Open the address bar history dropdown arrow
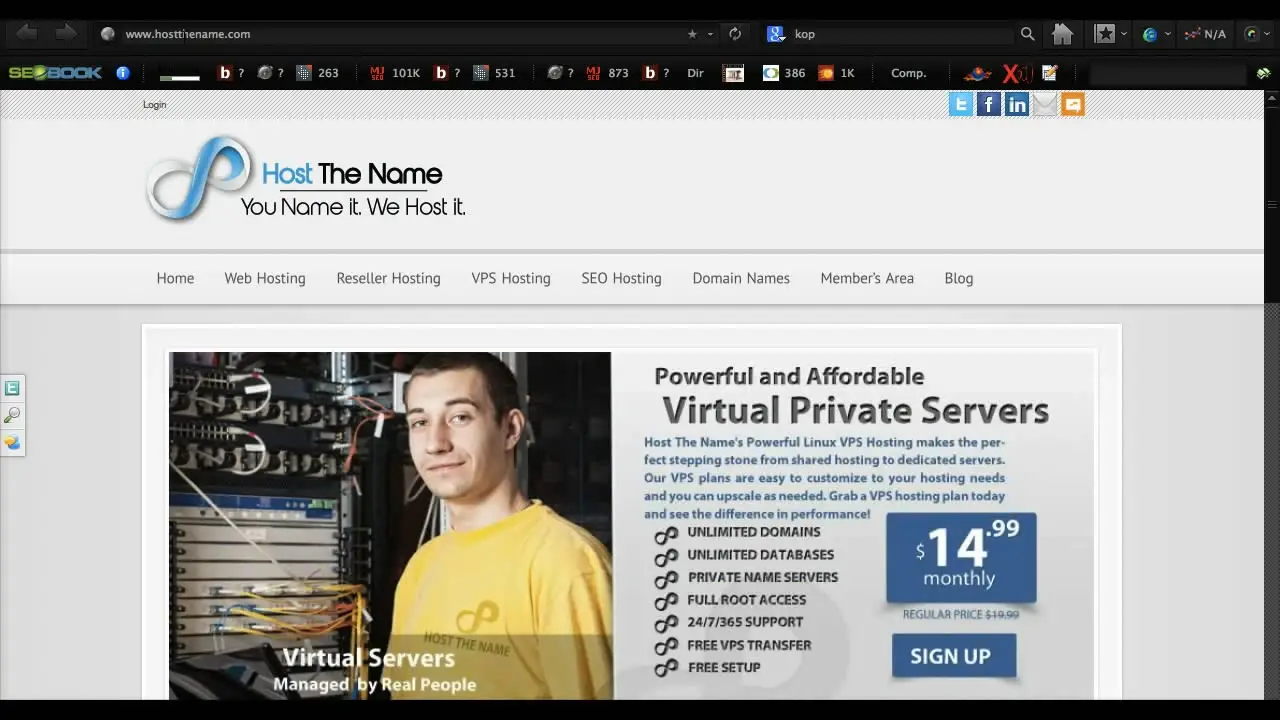 coord(711,34)
